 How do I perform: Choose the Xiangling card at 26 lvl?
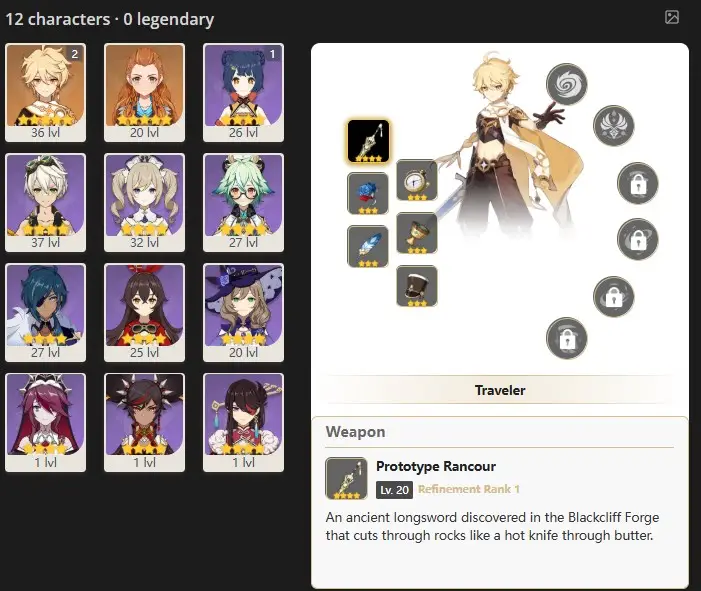(x=243, y=93)
